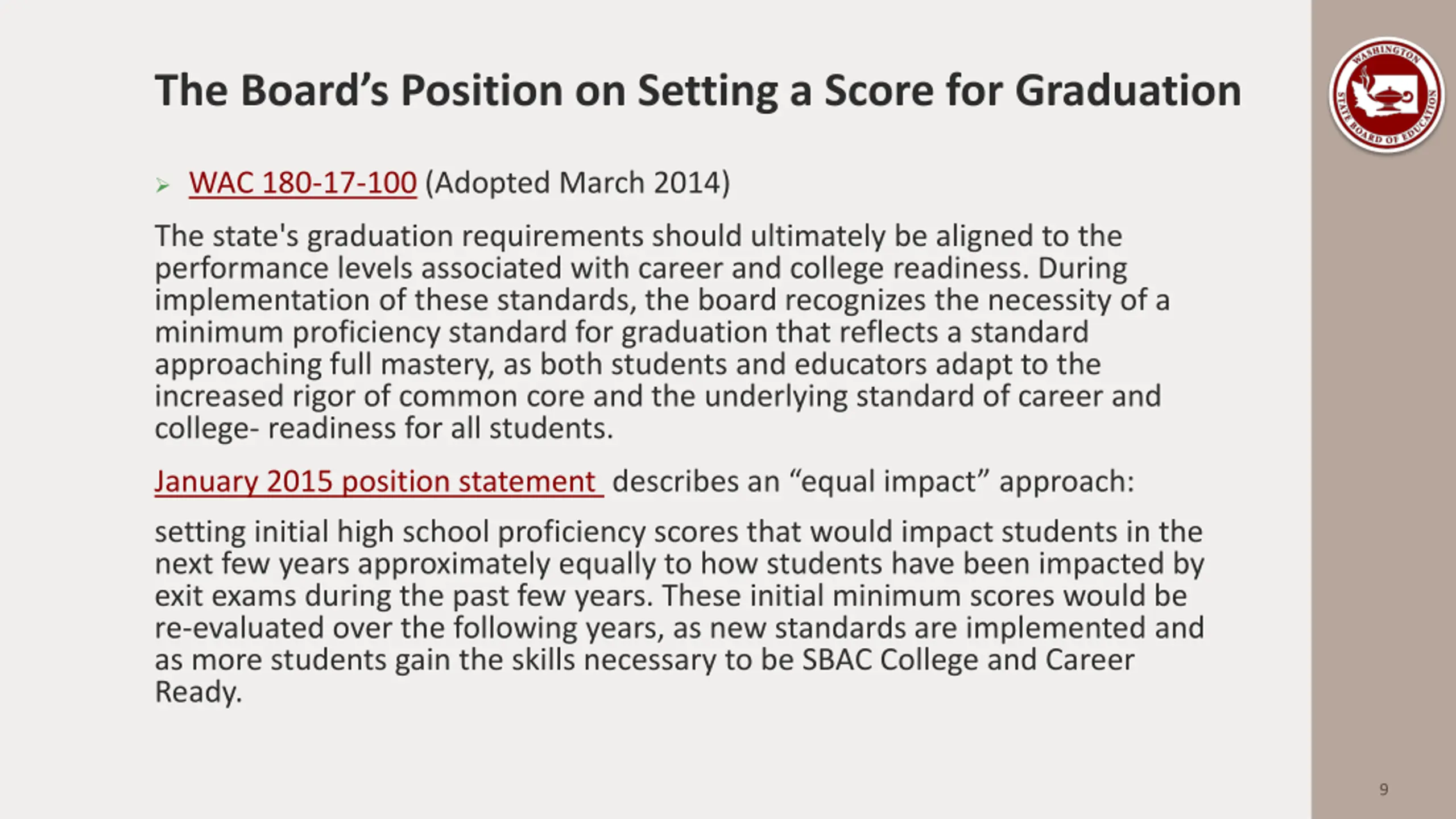Click the words "common core" in the paragraph
The image size is (1456, 819).
pyautogui.click(x=491, y=396)
